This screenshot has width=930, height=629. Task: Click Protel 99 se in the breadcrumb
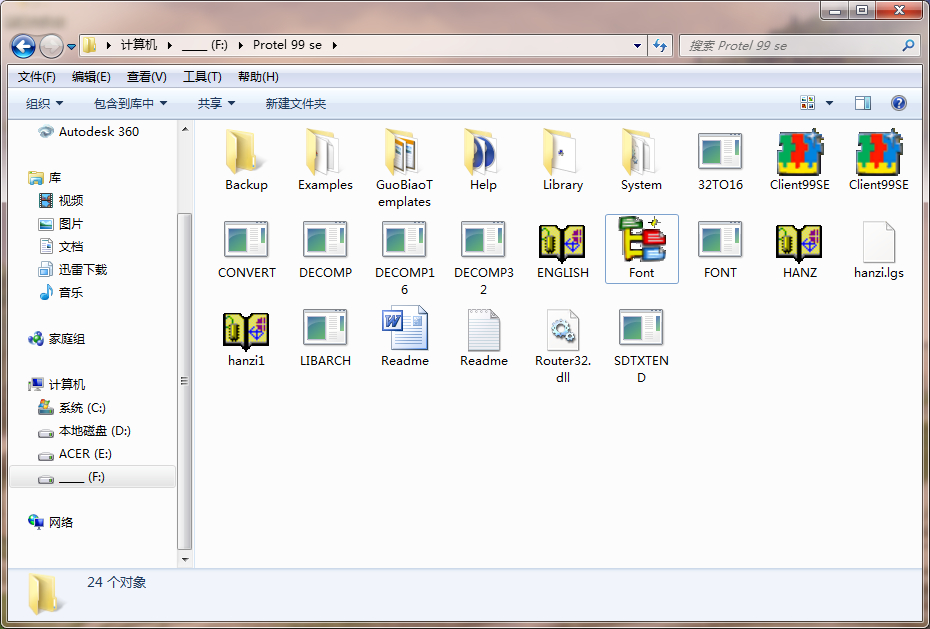point(287,46)
